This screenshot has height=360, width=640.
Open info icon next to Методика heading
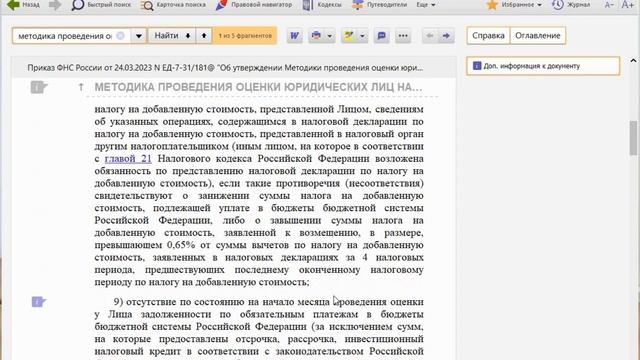(x=38, y=87)
